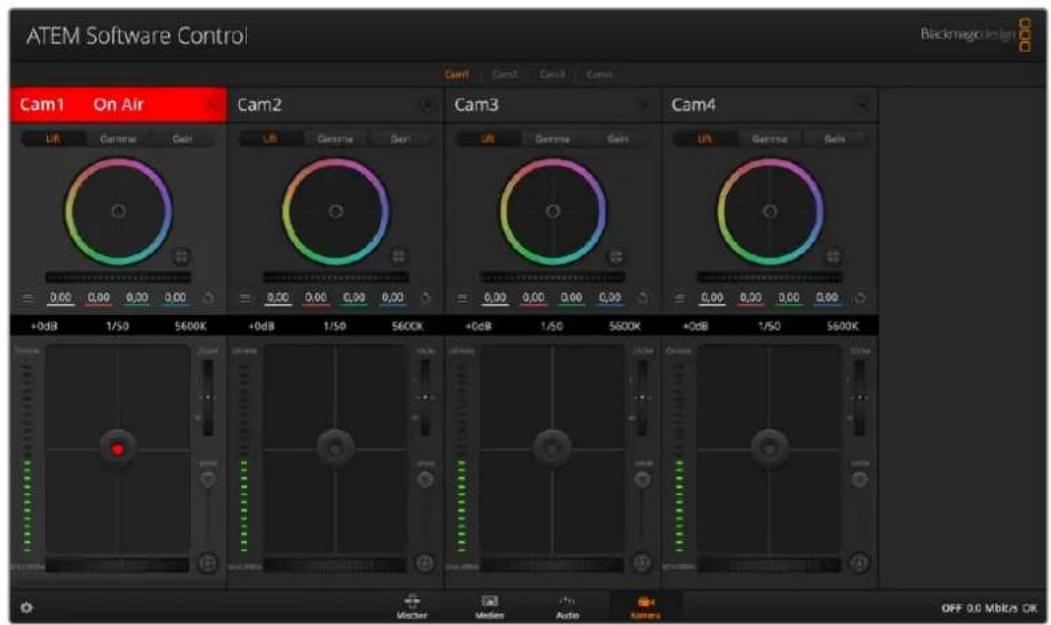Screen dimensions: 1051x625
Task: Select Gain mode for Cam4
Action: (834, 139)
